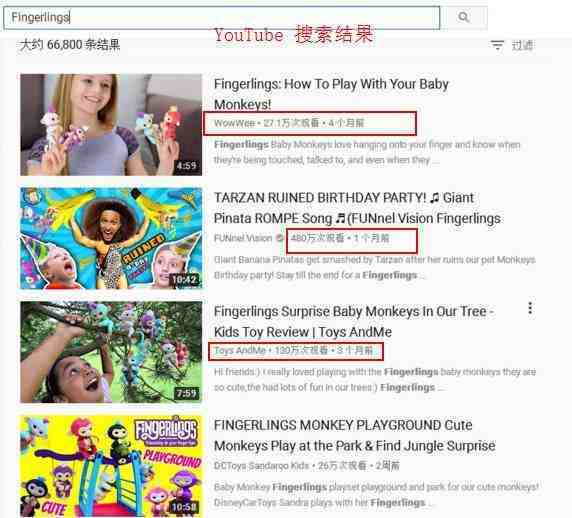
Task: Visit the WowWee channel link
Action: tap(234, 123)
